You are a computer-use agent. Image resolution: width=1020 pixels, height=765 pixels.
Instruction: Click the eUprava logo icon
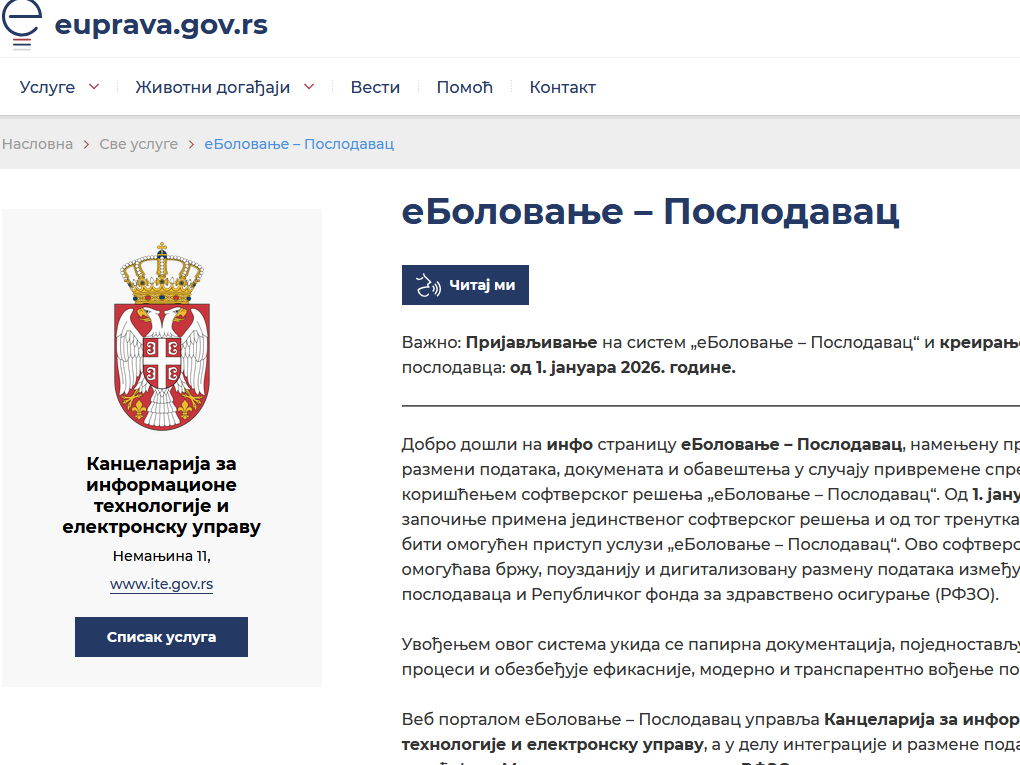tap(22, 24)
